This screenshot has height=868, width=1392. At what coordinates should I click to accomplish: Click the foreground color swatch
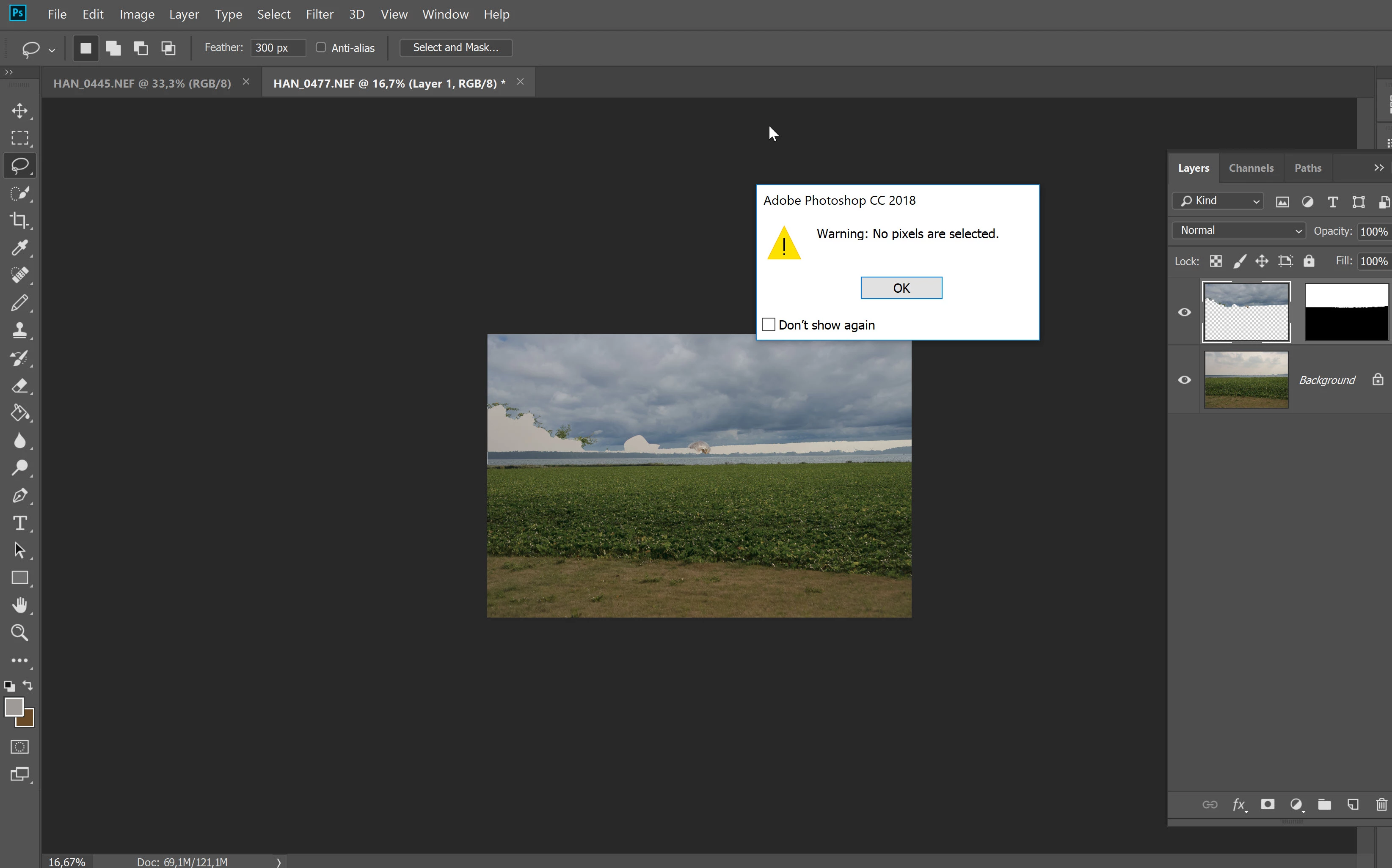point(13,707)
